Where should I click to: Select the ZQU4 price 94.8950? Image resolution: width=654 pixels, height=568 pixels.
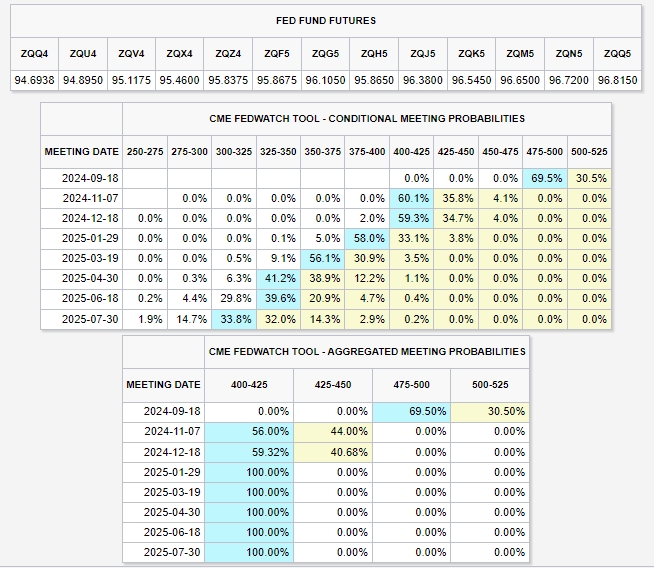pos(83,80)
